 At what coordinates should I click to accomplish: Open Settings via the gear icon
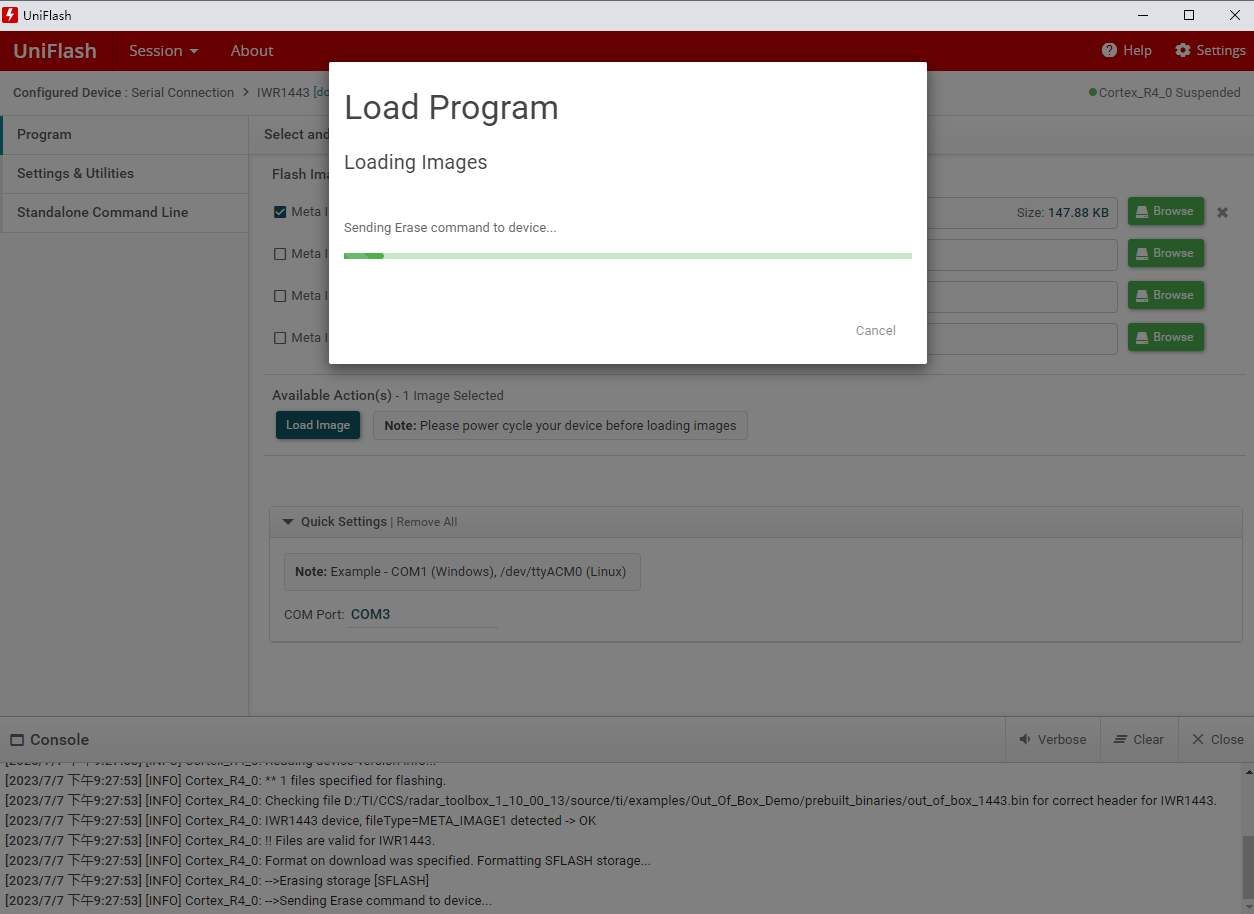(x=1183, y=50)
